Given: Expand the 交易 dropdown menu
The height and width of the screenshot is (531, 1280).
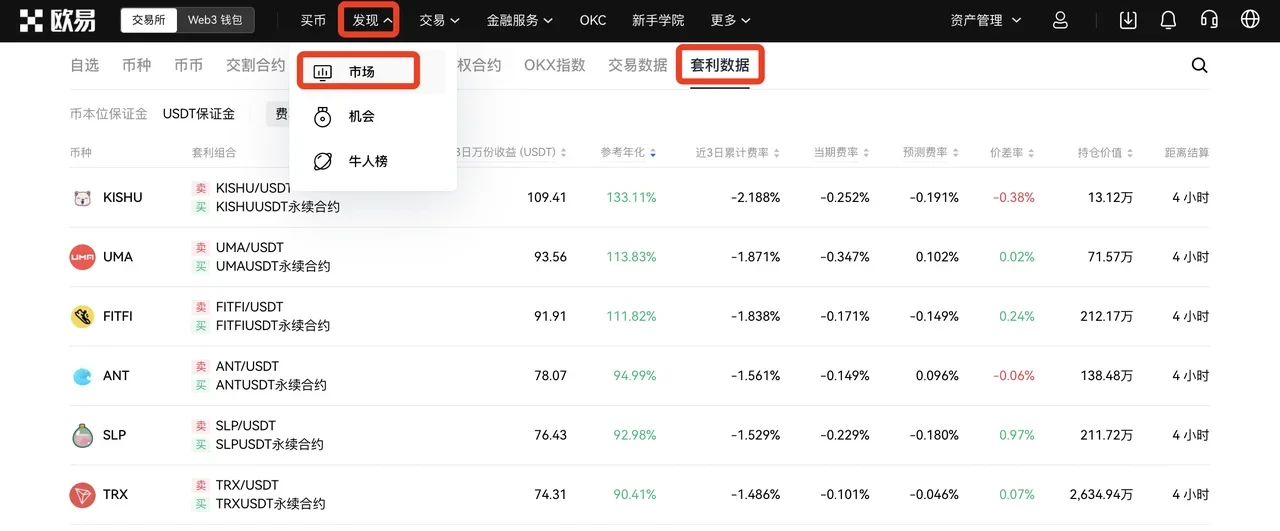Looking at the screenshot, I should 439,20.
